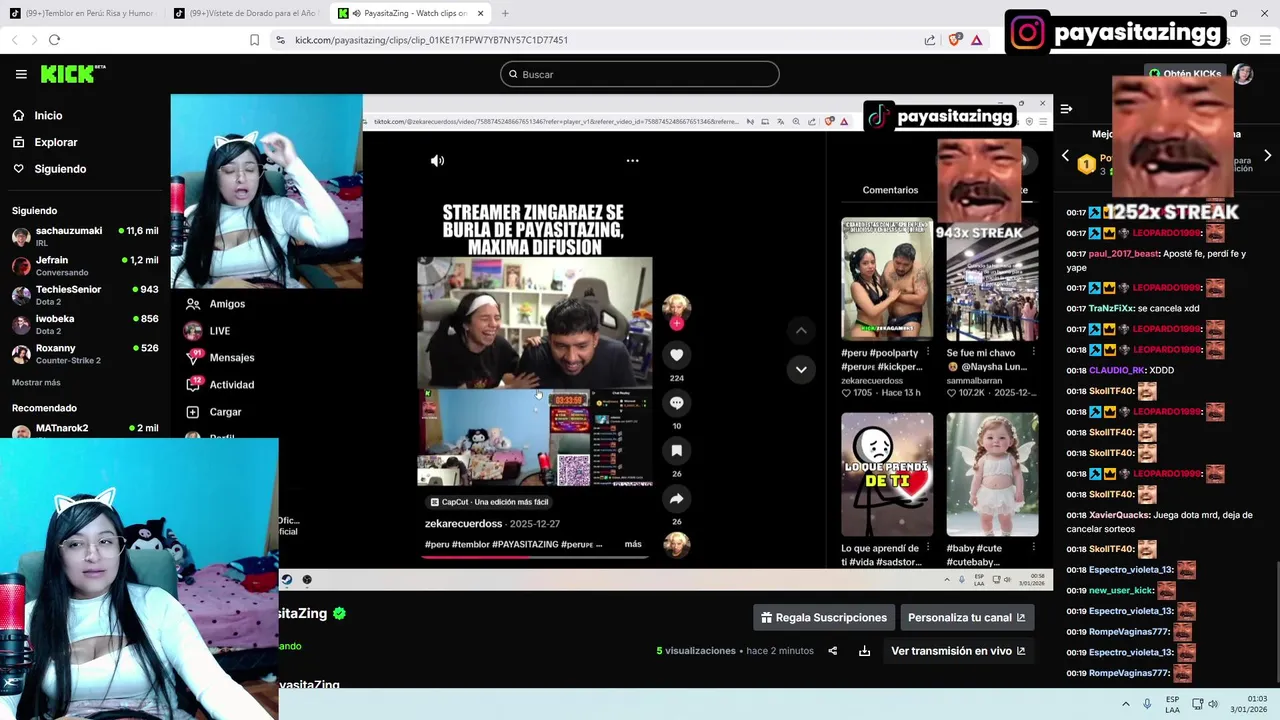Open CapCut easier editing banner
Screen dimensions: 1280x720
click(x=489, y=502)
